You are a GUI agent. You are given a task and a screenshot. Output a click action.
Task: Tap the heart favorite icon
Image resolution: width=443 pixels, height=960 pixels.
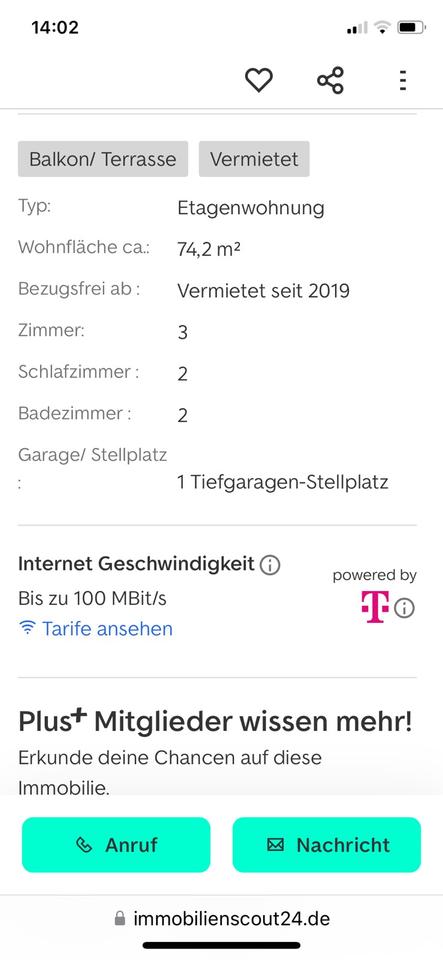[x=259, y=80]
